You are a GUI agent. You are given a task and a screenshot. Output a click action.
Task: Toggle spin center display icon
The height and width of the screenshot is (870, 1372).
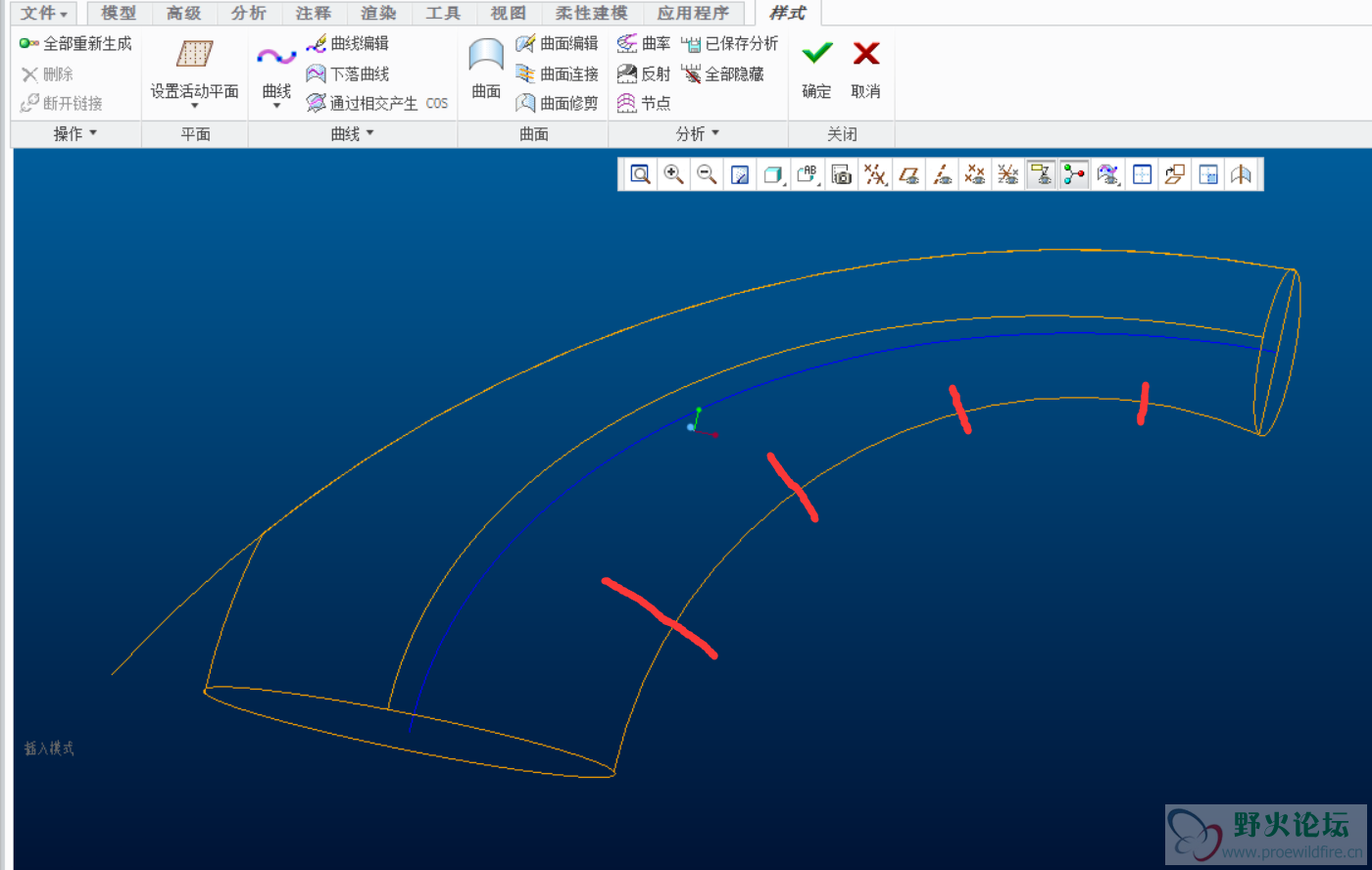[x=1075, y=174]
